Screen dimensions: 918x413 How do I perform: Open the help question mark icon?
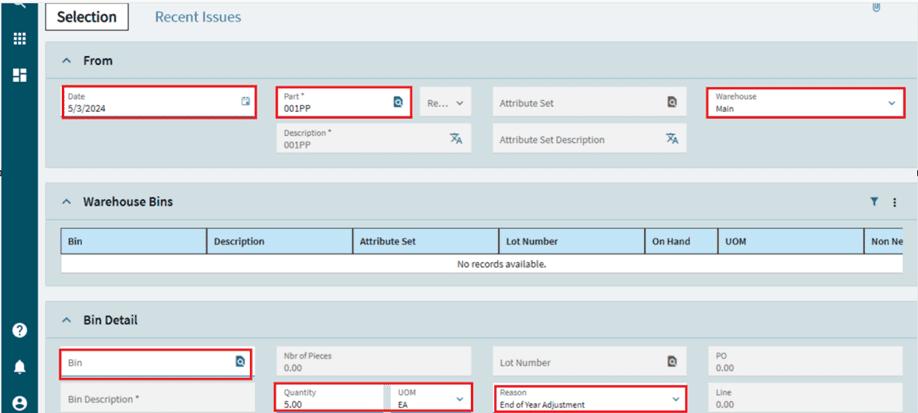coord(19,331)
